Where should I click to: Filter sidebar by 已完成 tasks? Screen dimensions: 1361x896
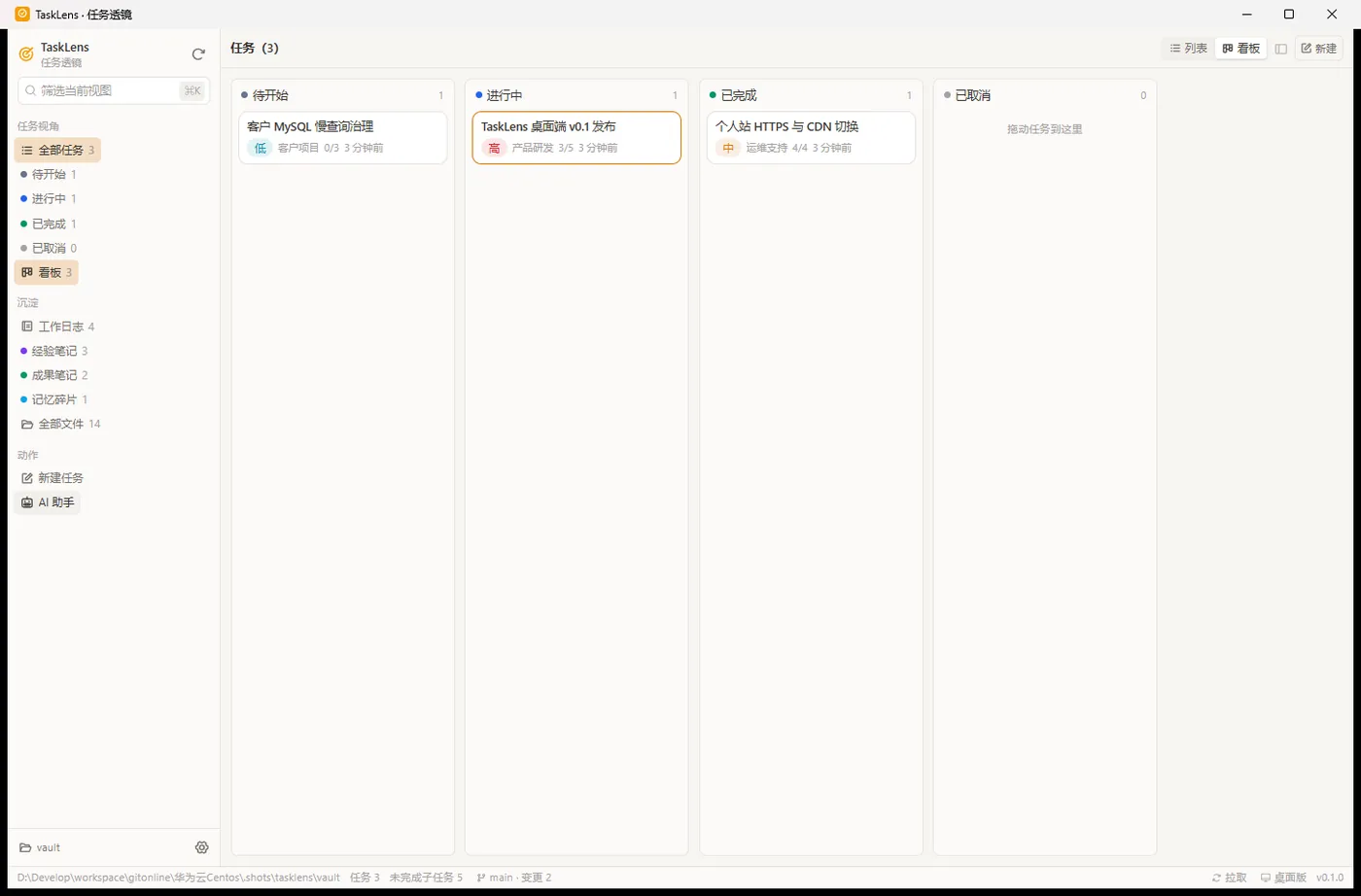49,224
